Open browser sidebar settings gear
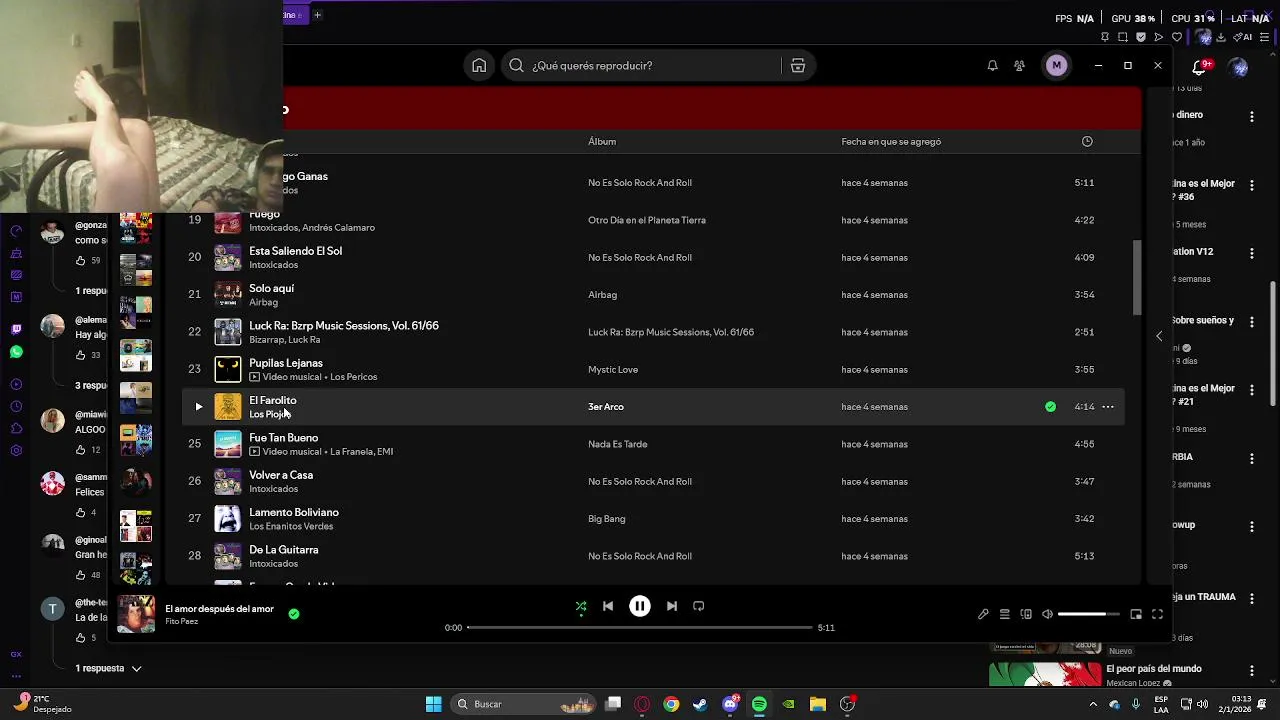The width and height of the screenshot is (1280, 720). tap(16, 451)
